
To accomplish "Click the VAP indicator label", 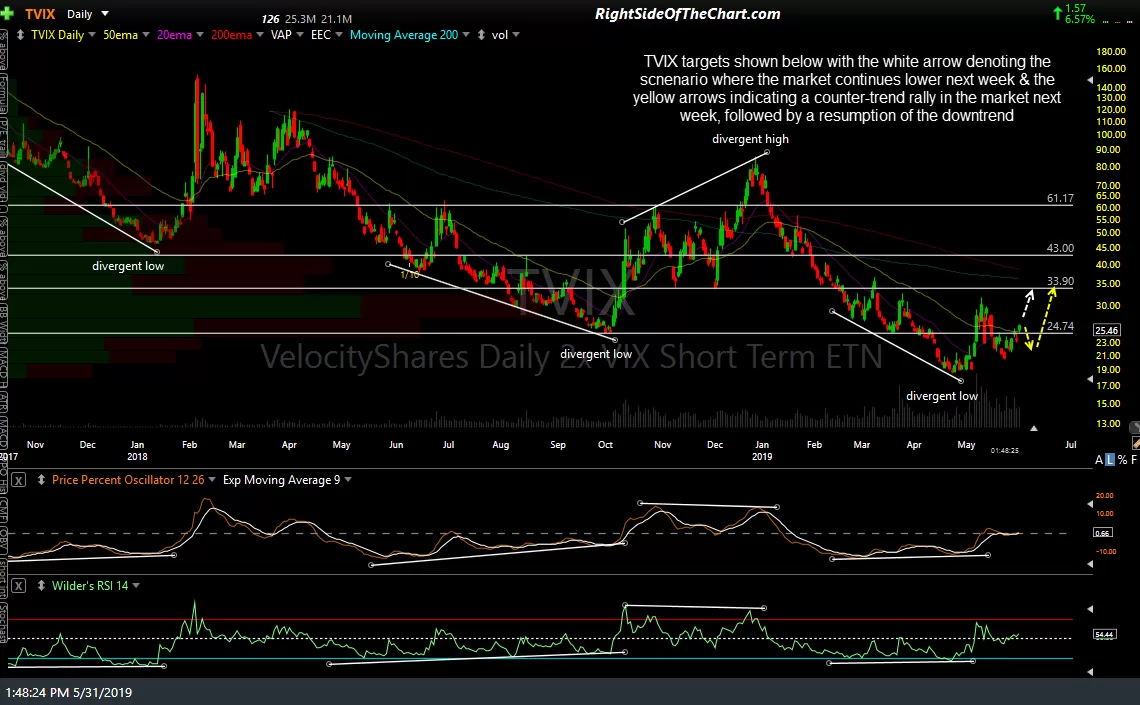I will point(281,35).
